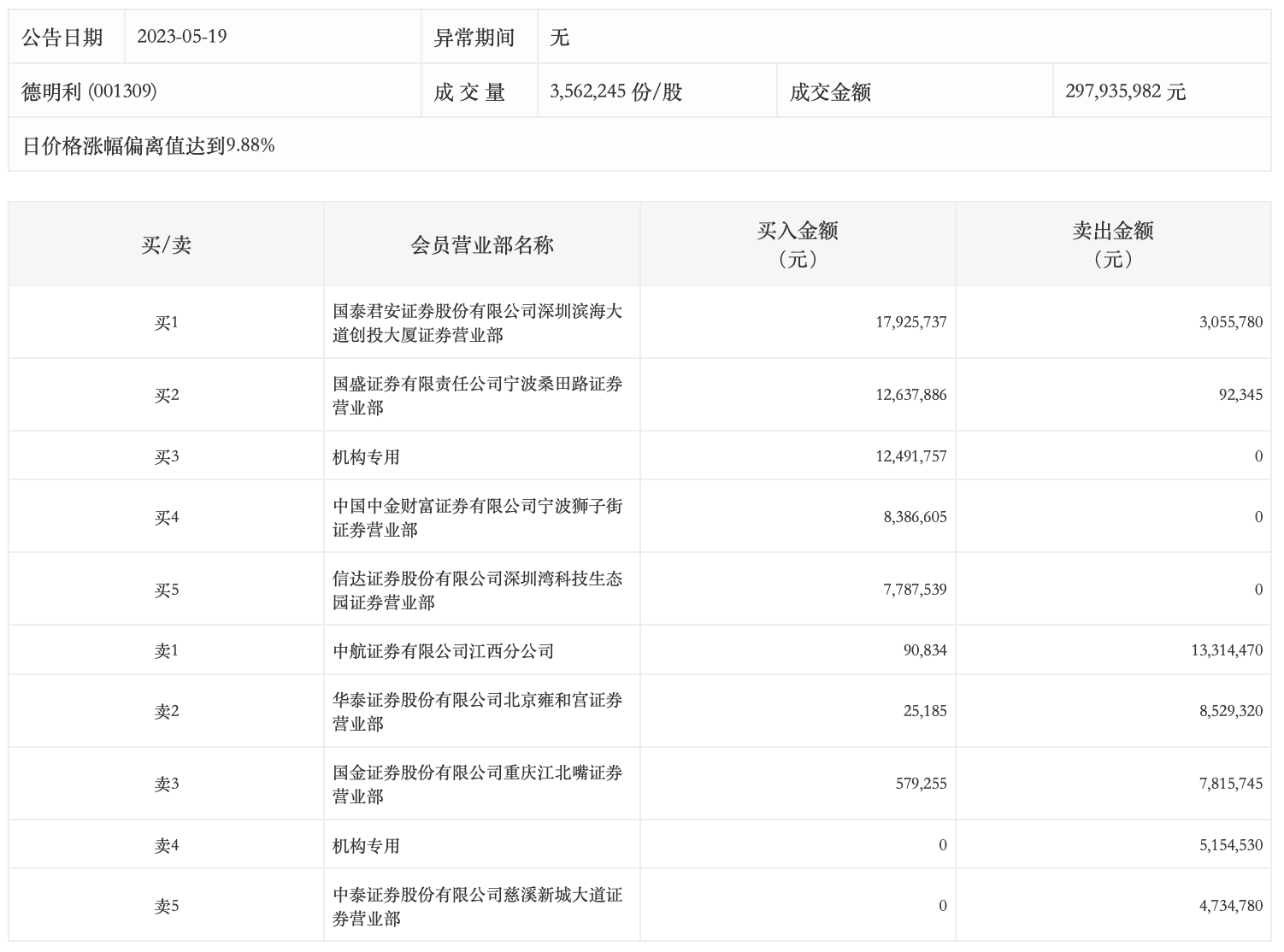This screenshot has width=1284, height=952.
Task: Open 中泰证券 慈溪新城大道 branch
Action: coord(477,907)
